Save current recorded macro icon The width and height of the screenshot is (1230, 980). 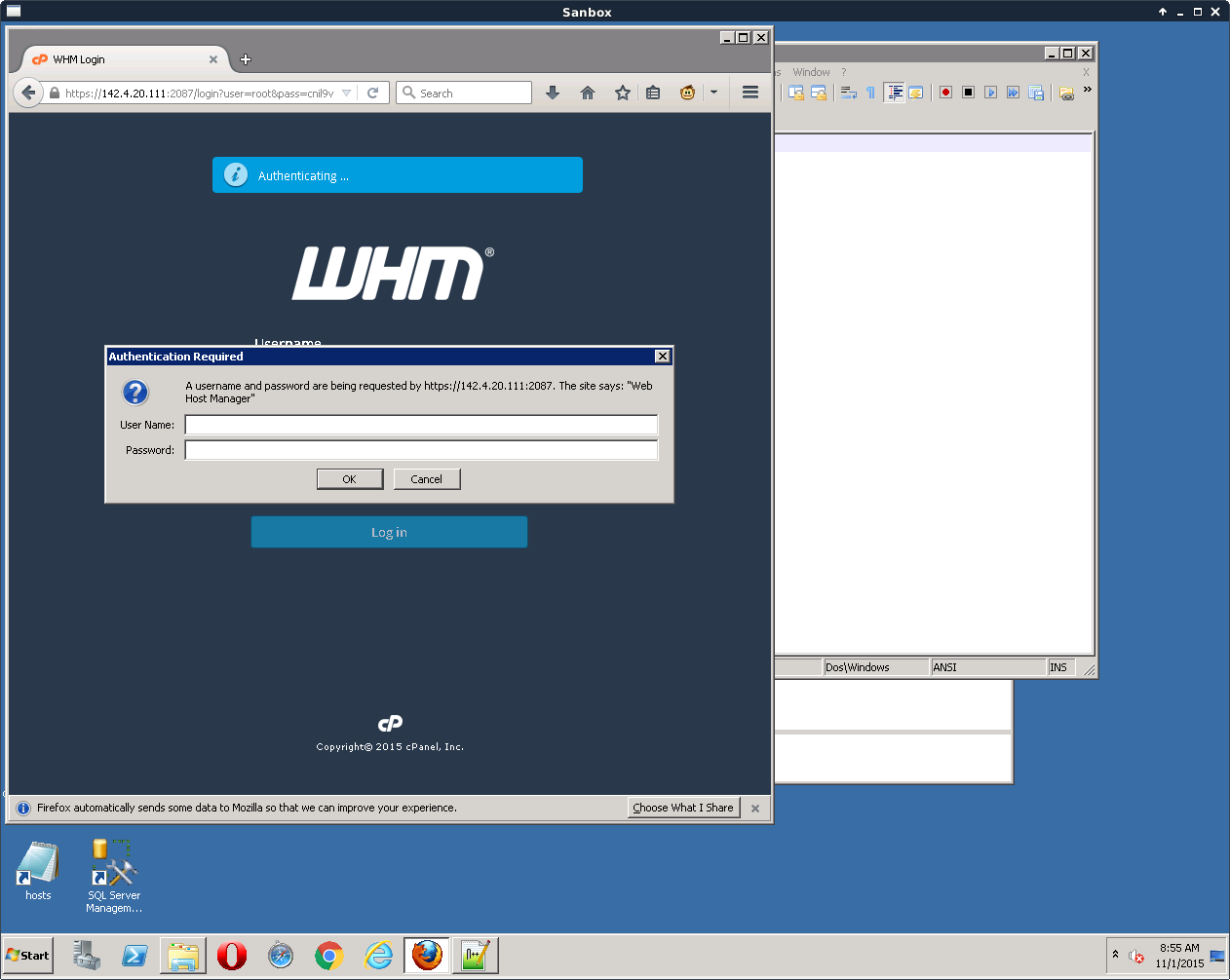[1036, 93]
